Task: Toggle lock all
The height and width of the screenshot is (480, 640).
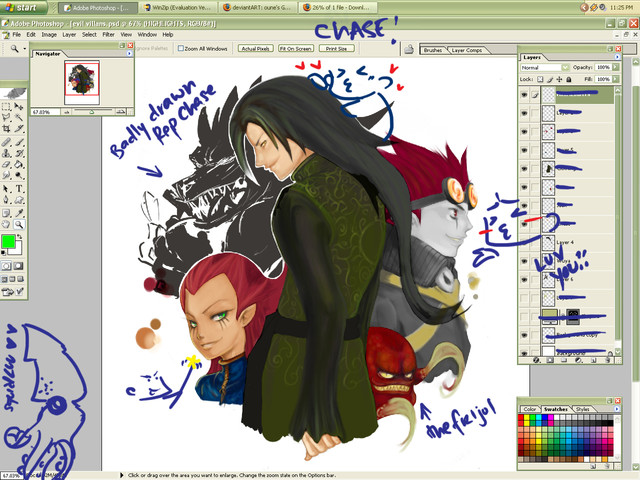Action: tap(569, 79)
